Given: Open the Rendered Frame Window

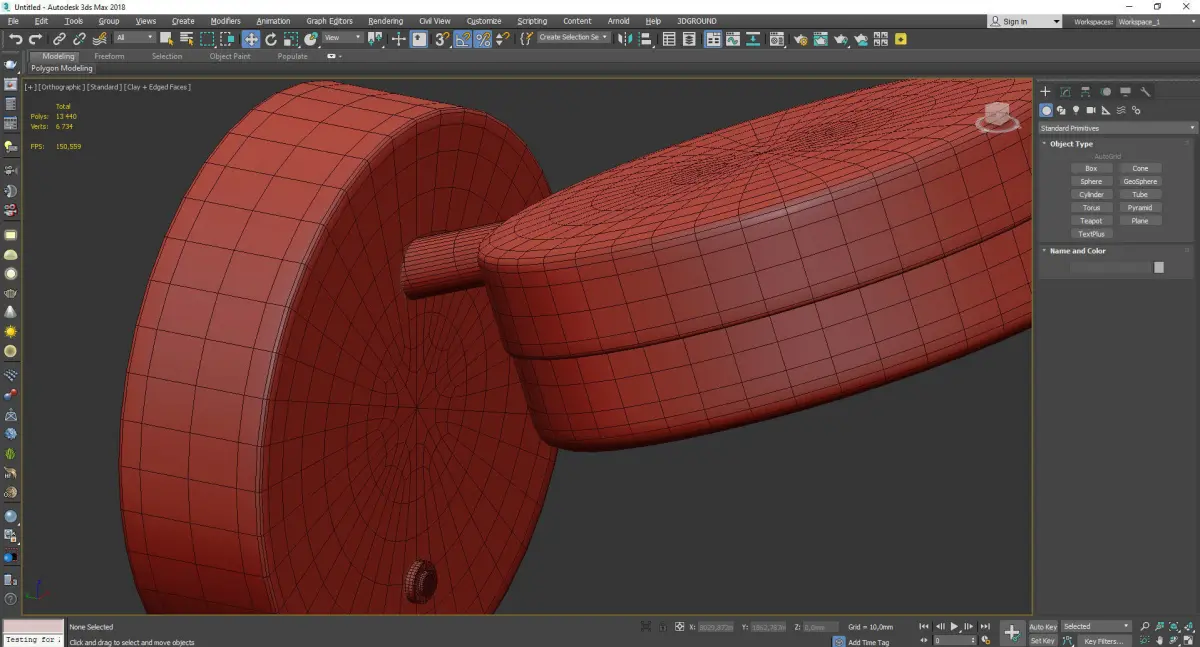Looking at the screenshot, I should tap(820, 39).
